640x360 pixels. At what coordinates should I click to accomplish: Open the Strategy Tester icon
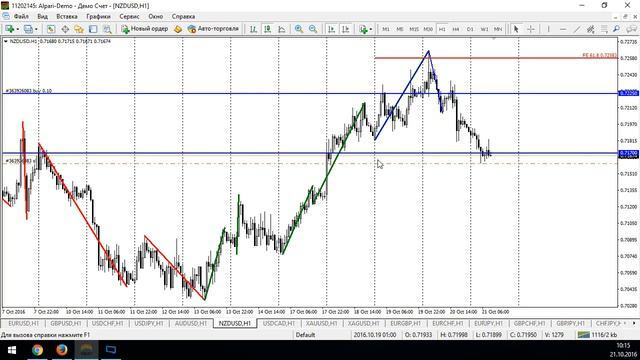pos(107,29)
